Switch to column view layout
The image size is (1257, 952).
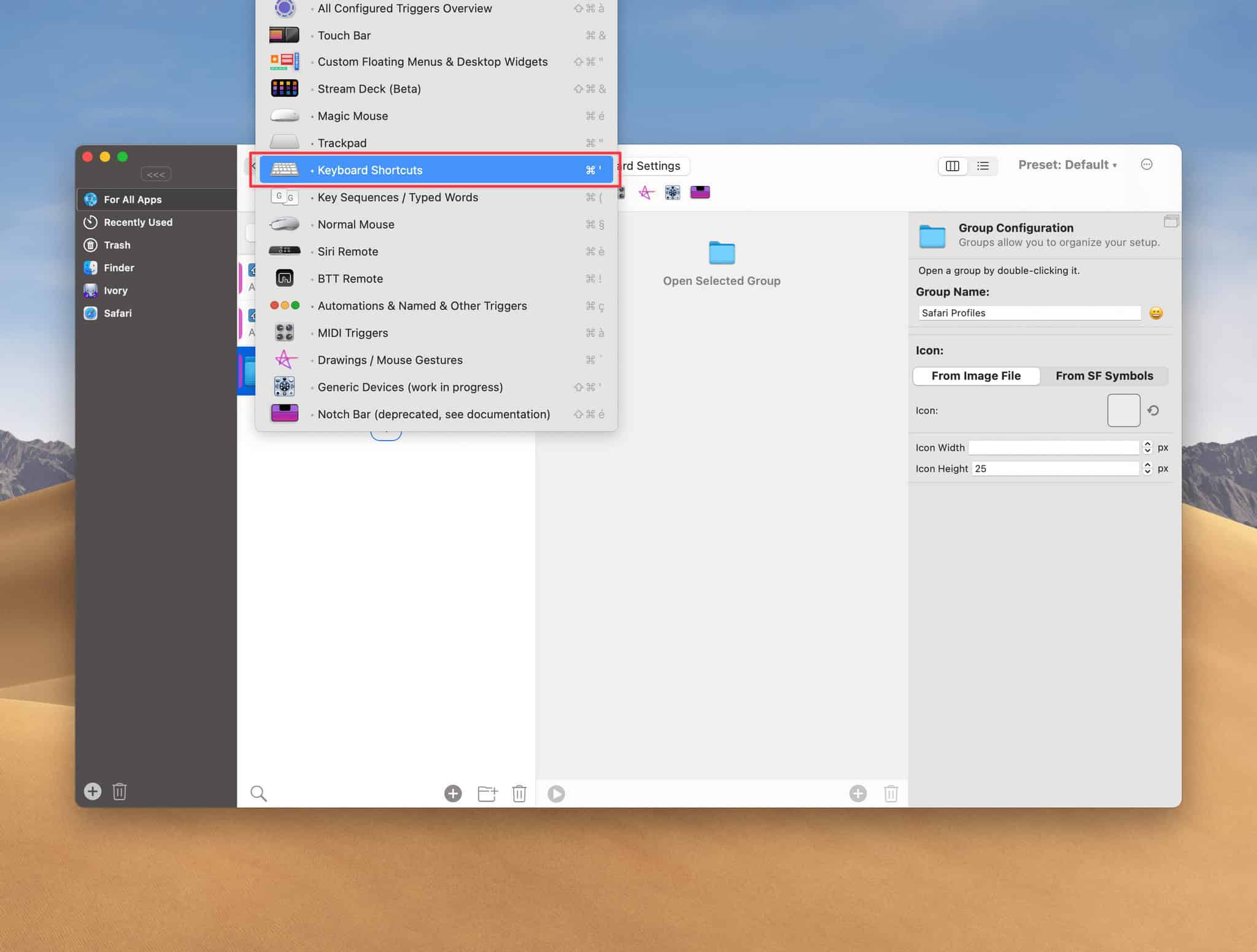pyautogui.click(x=953, y=166)
